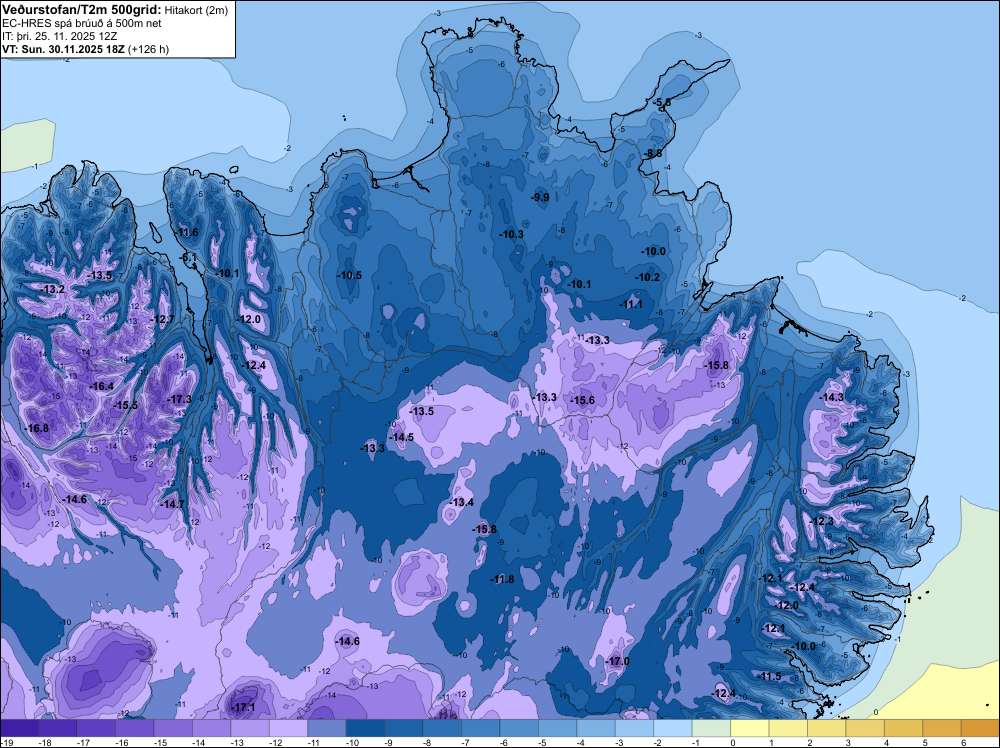Click the temperature value '-14.7' on the map
This screenshot has width=1000, height=748.
pyautogui.click(x=172, y=504)
